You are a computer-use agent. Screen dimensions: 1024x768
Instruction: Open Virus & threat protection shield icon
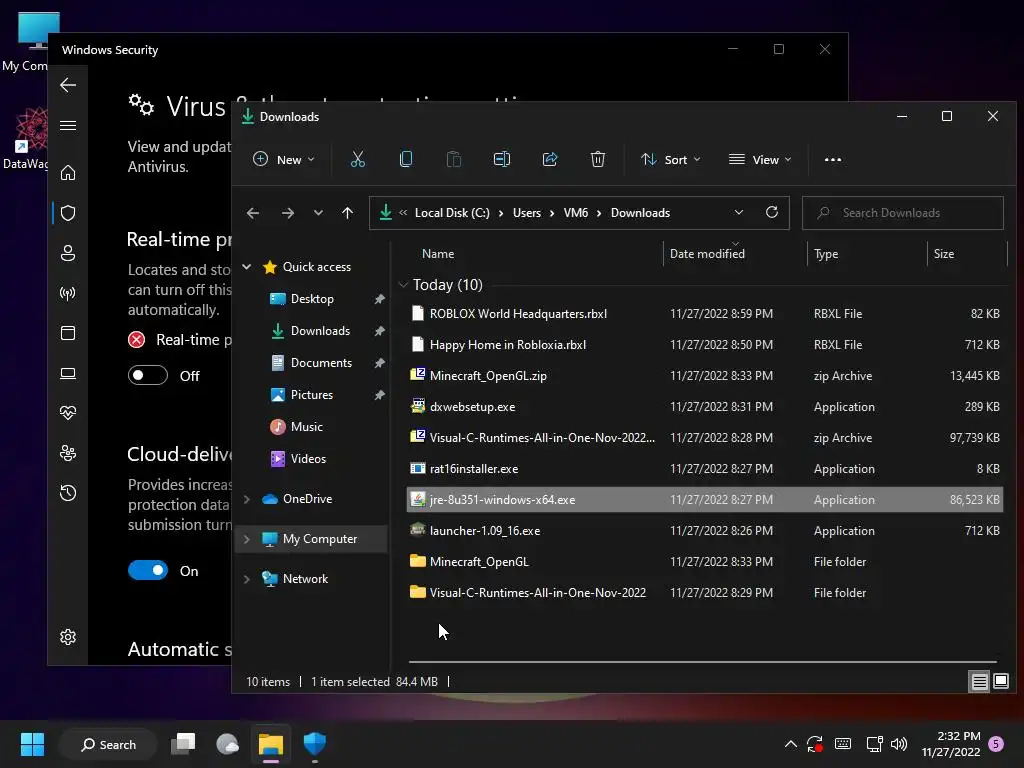pyautogui.click(x=68, y=213)
